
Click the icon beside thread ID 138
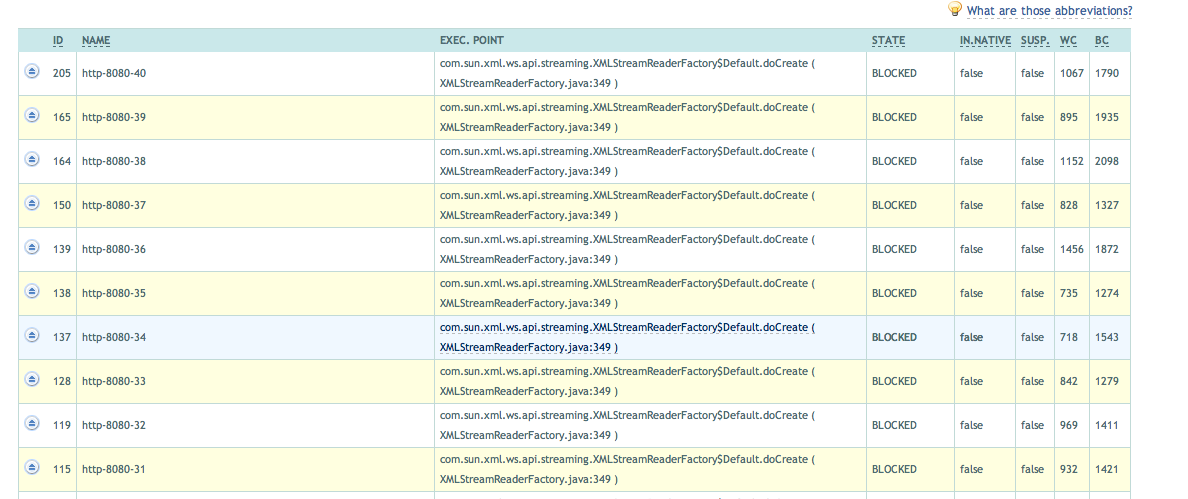pyautogui.click(x=32, y=291)
